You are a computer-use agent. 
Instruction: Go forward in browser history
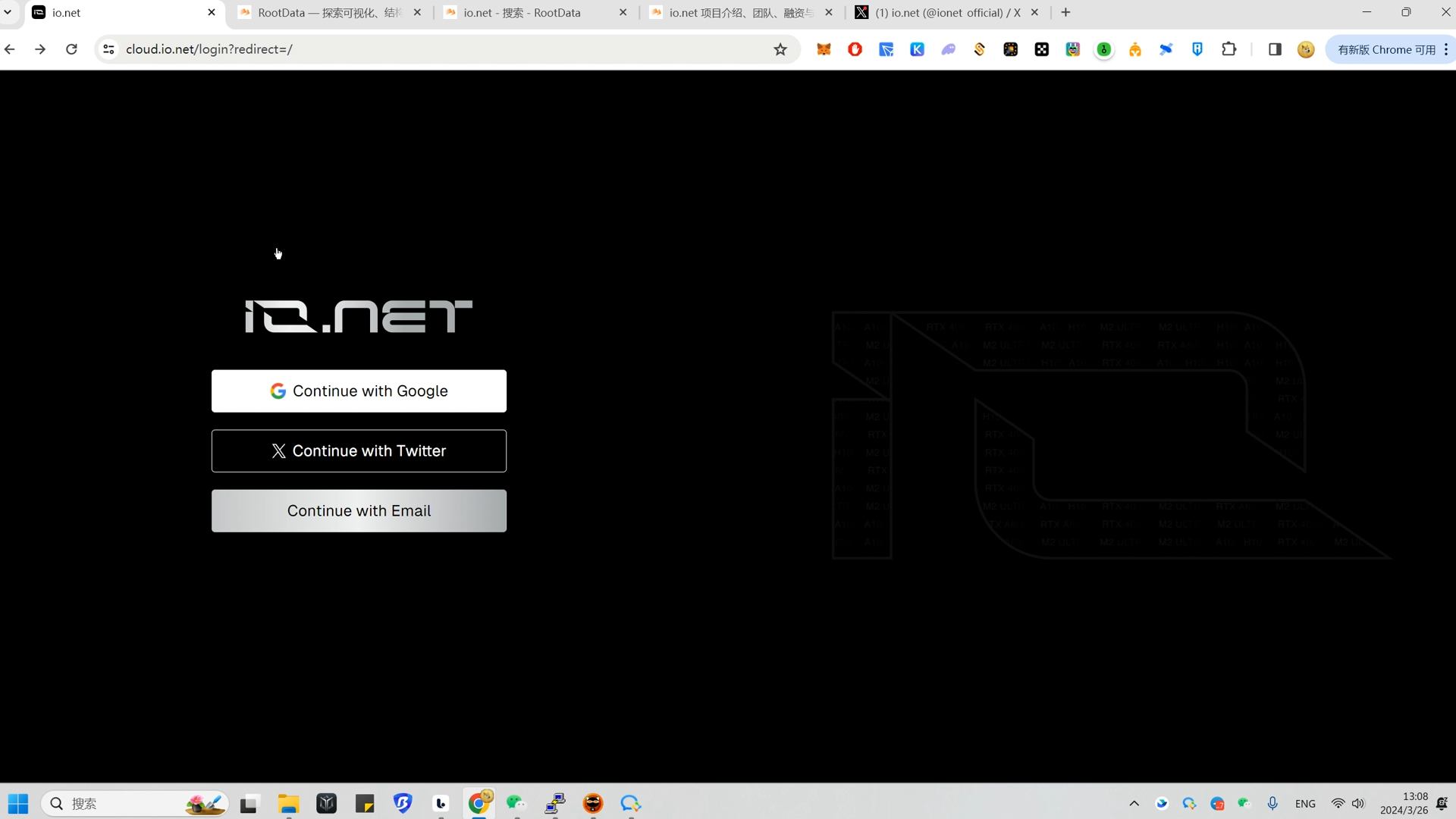point(40,49)
